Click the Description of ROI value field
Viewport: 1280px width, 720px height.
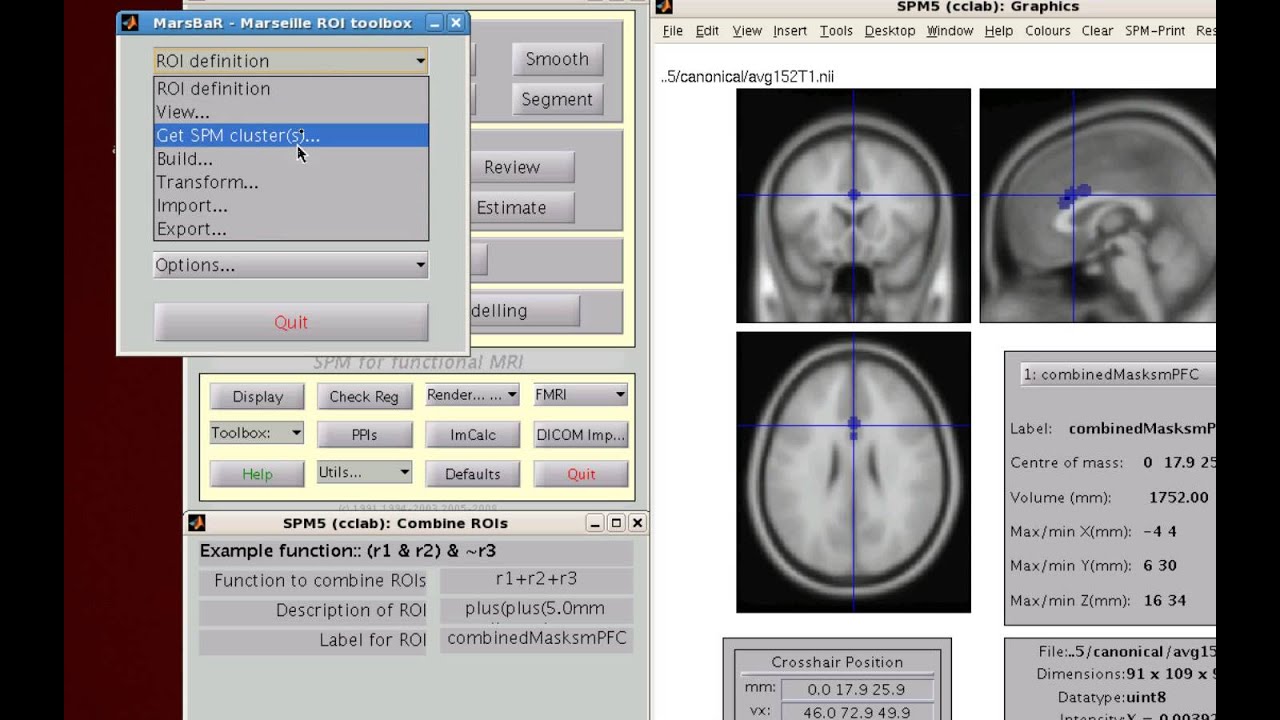click(x=536, y=609)
